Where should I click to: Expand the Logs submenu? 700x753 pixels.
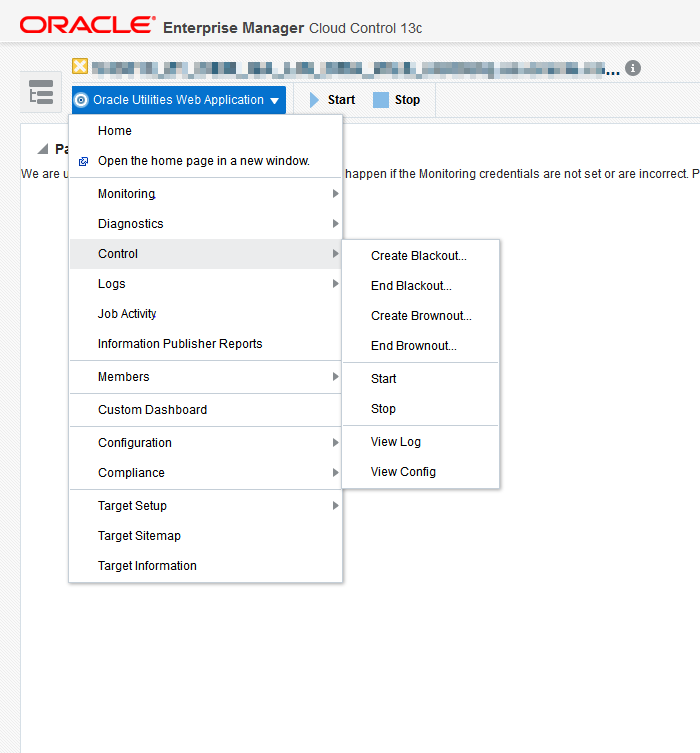[205, 284]
